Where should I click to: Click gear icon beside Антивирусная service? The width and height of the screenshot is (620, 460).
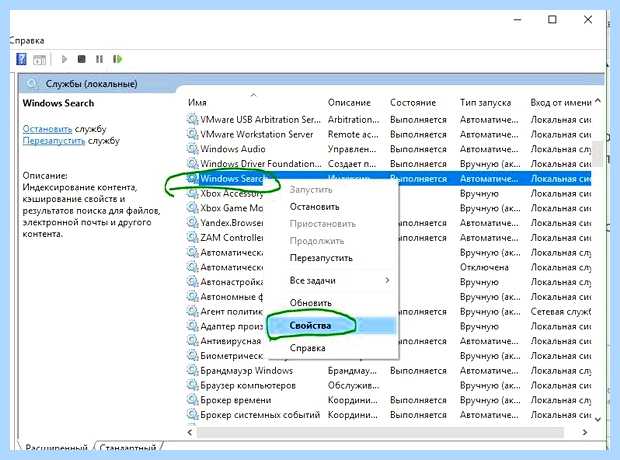[192, 341]
